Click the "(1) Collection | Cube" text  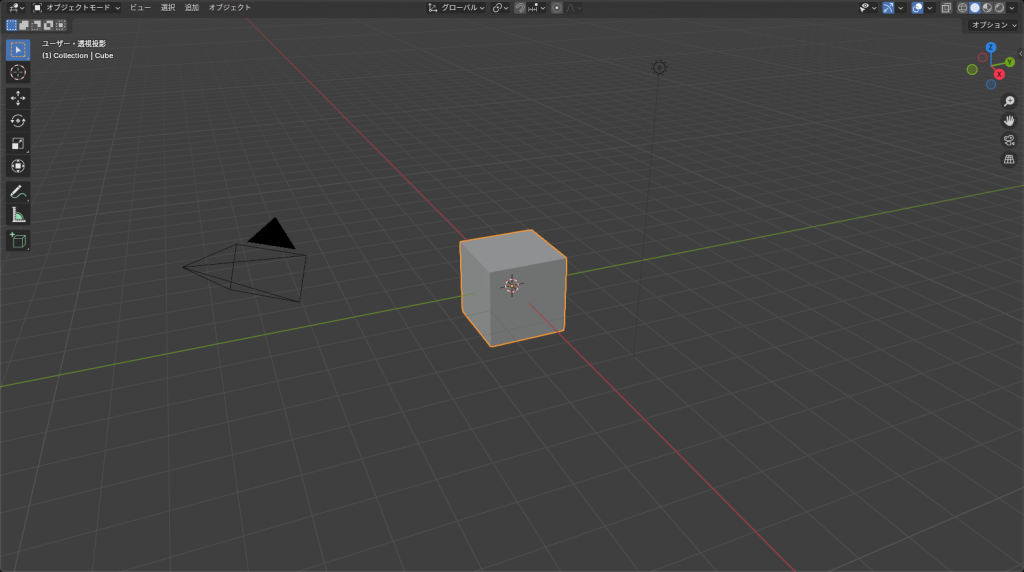coord(78,56)
